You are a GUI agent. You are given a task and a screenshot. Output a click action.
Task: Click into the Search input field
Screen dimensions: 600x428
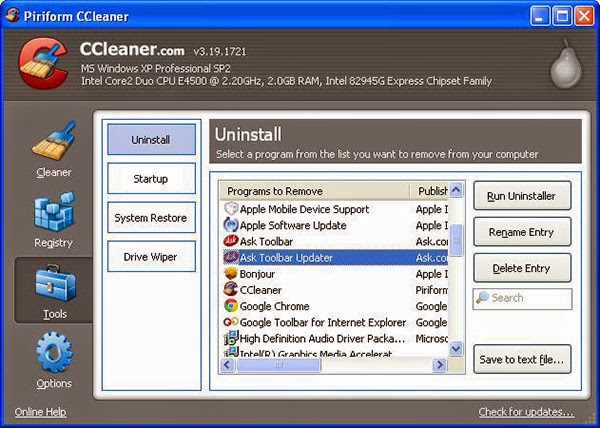pos(522,298)
